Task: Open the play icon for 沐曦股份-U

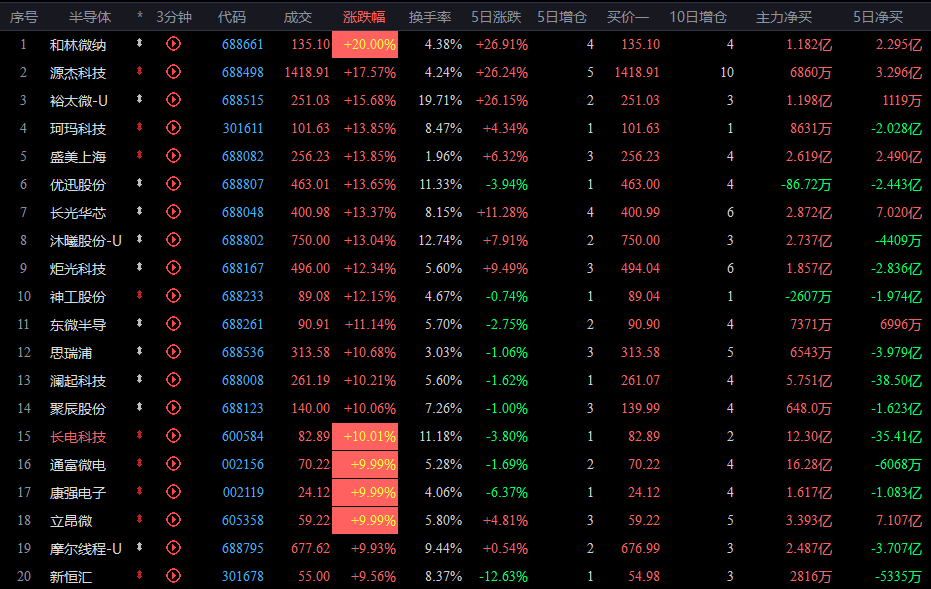Action: 173,240
